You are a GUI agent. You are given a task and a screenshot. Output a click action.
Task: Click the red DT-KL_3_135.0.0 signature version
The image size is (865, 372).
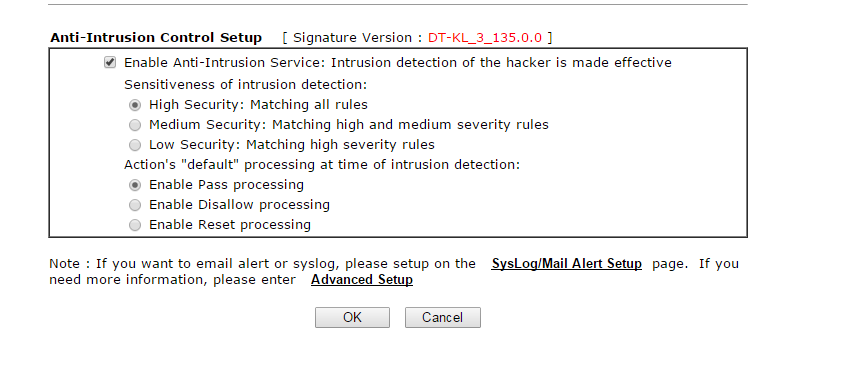point(485,38)
